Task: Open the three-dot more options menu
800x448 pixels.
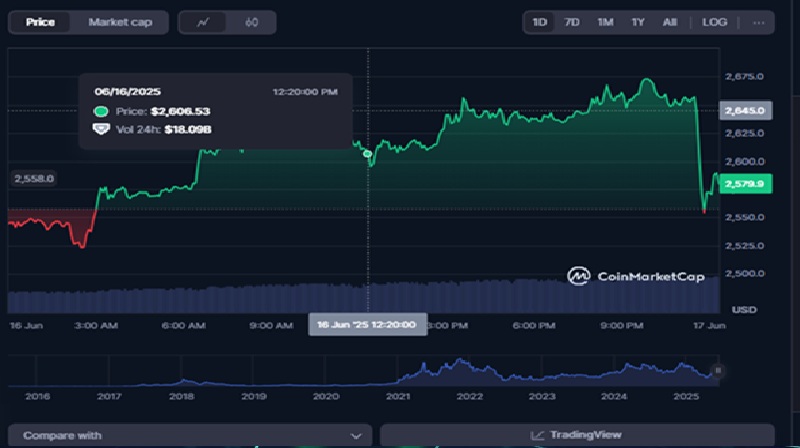Action: click(x=758, y=22)
